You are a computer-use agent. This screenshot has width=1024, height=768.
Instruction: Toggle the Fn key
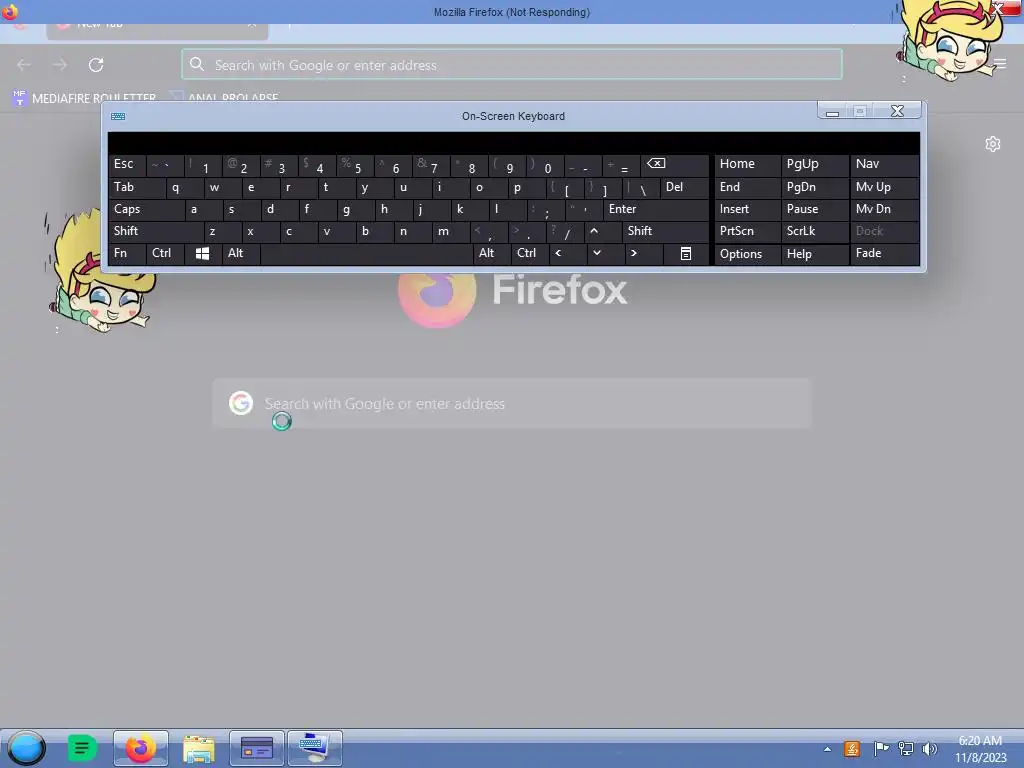pyautogui.click(x=127, y=253)
